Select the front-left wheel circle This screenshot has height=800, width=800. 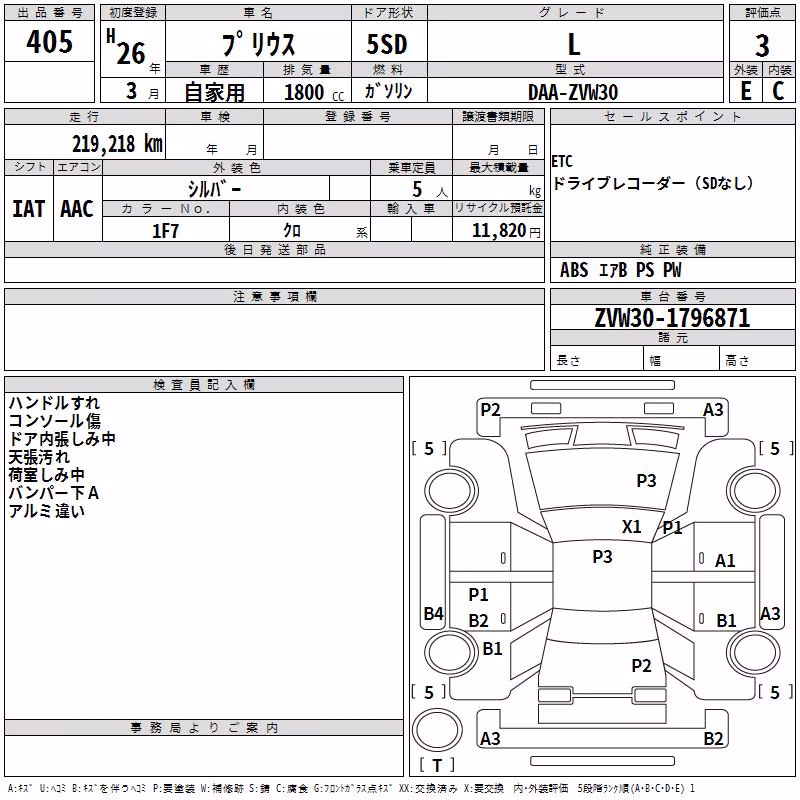[x=451, y=491]
